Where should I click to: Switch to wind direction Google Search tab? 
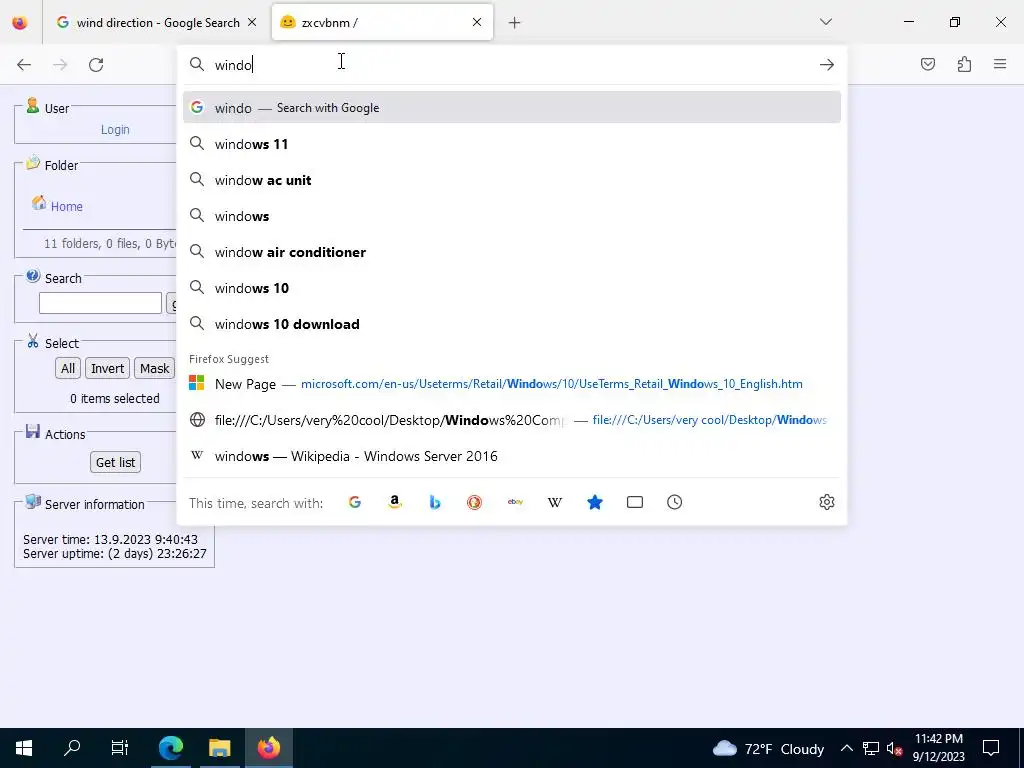pos(157,22)
